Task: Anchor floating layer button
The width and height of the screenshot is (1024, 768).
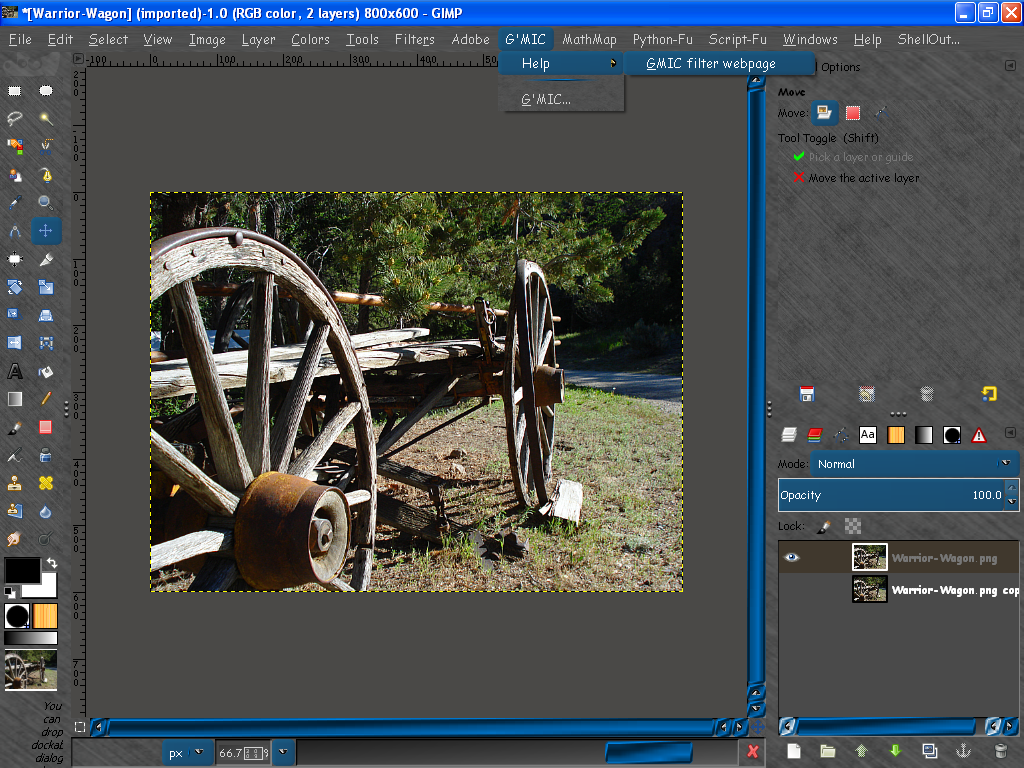Action: 963,751
